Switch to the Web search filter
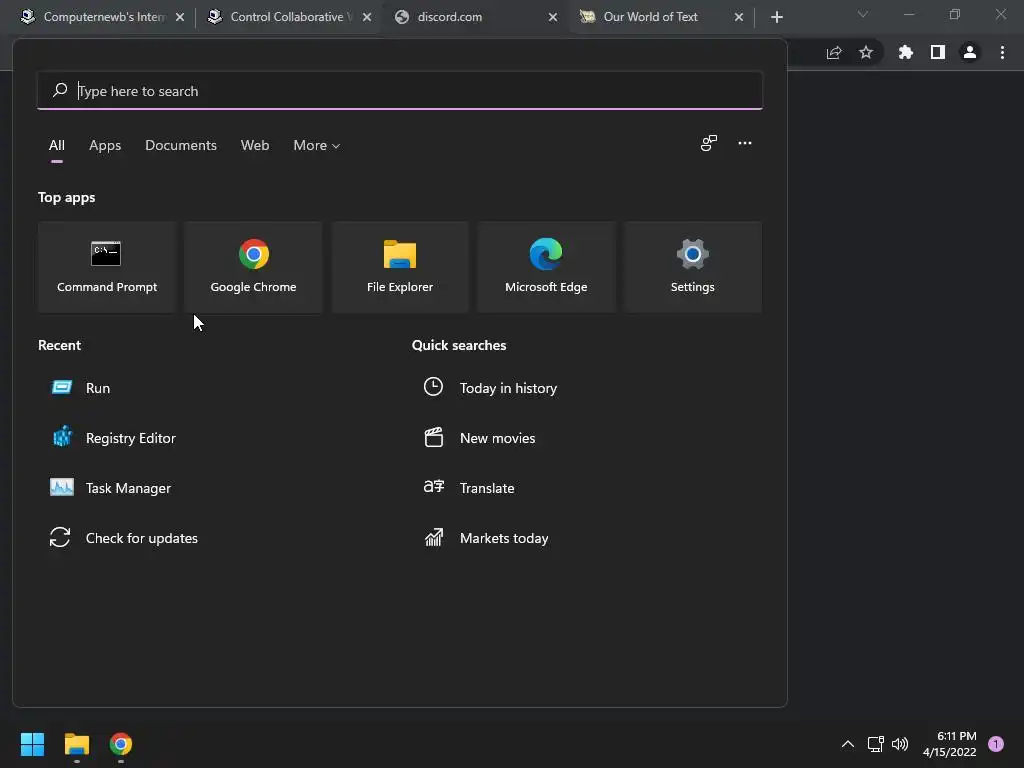Screen dimensions: 1024x768 (x=255, y=145)
